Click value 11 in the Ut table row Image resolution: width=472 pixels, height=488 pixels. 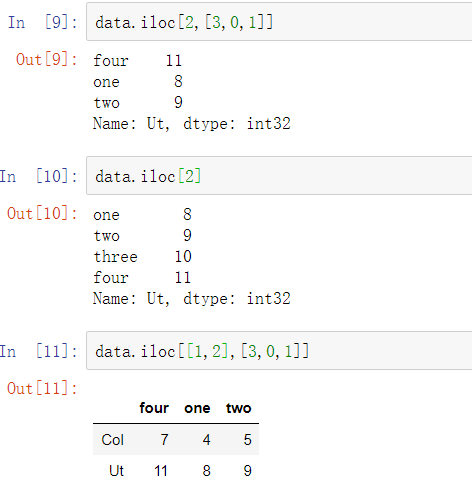pyautogui.click(x=161, y=471)
